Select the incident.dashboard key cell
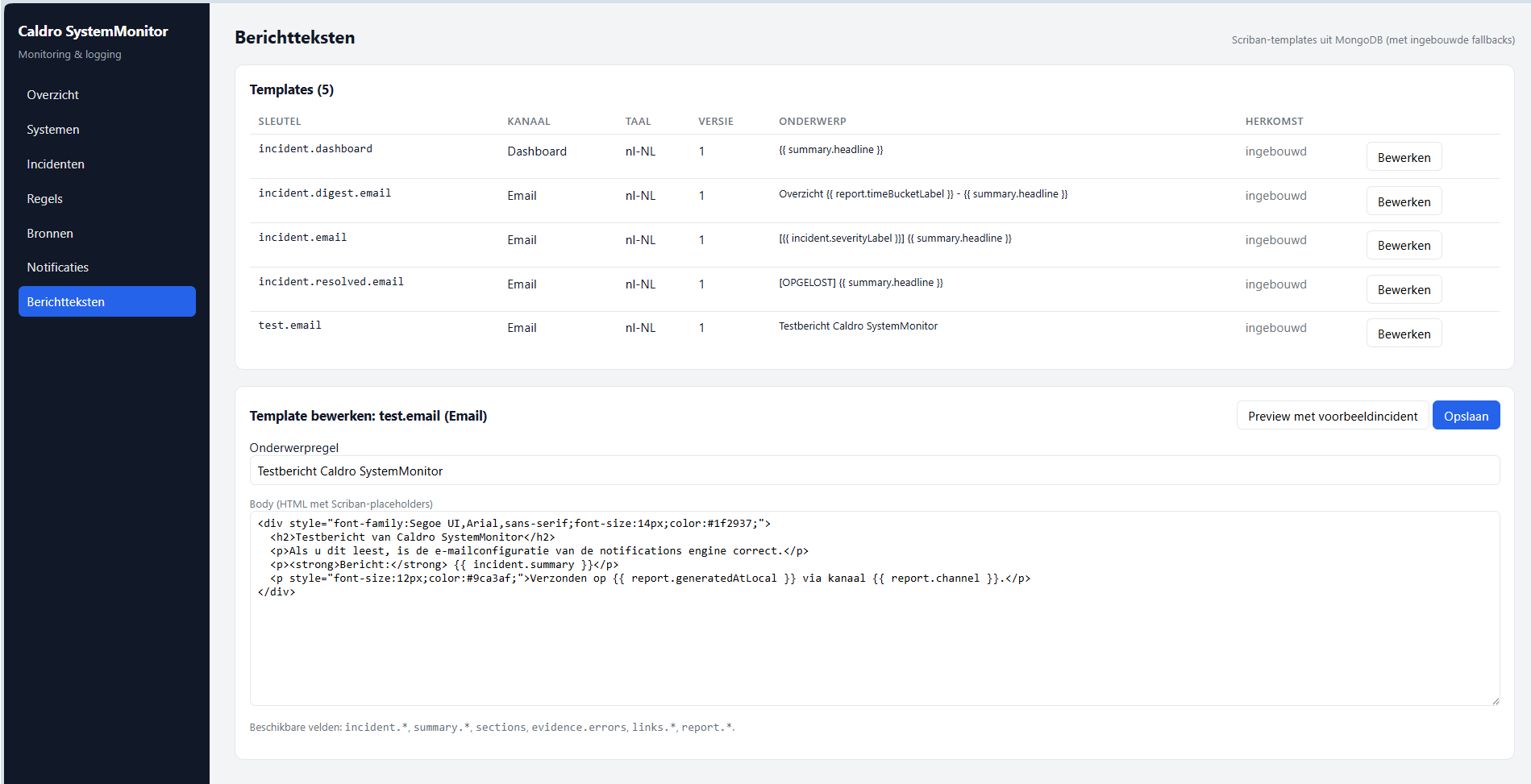Viewport: 1531px width, 784px height. pyautogui.click(x=315, y=149)
